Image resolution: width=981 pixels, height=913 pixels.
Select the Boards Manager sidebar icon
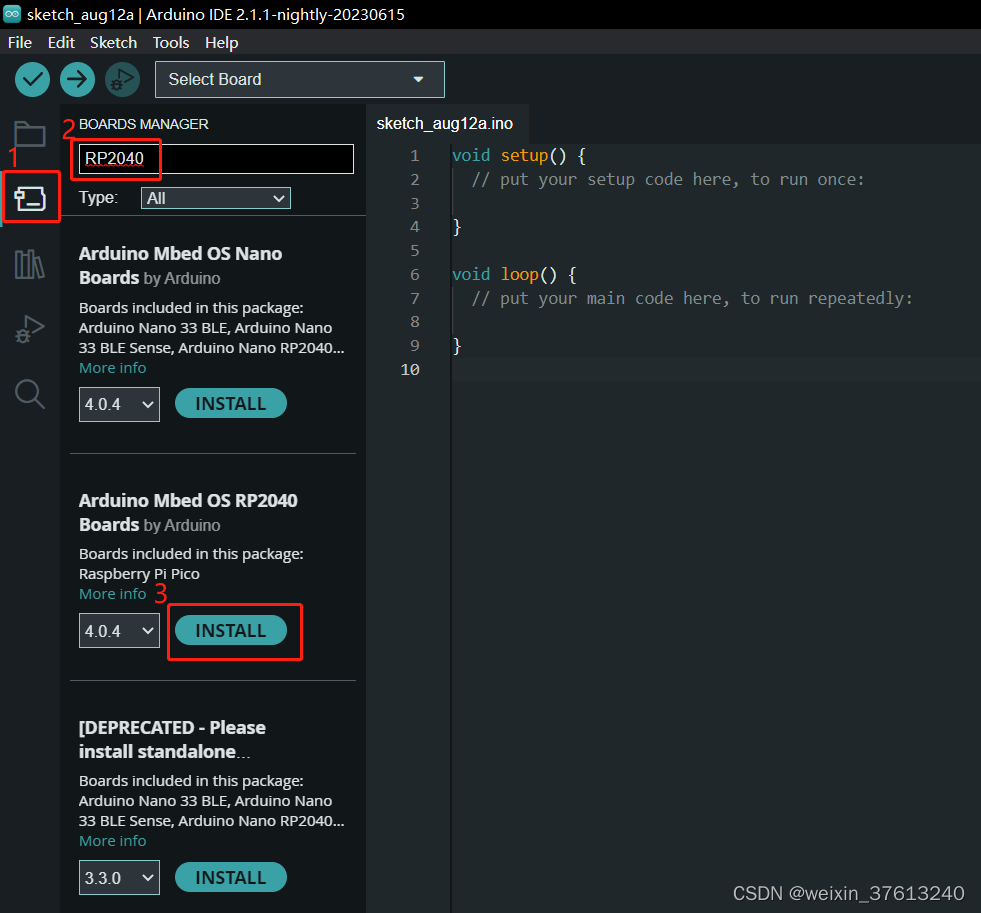pyautogui.click(x=29, y=197)
